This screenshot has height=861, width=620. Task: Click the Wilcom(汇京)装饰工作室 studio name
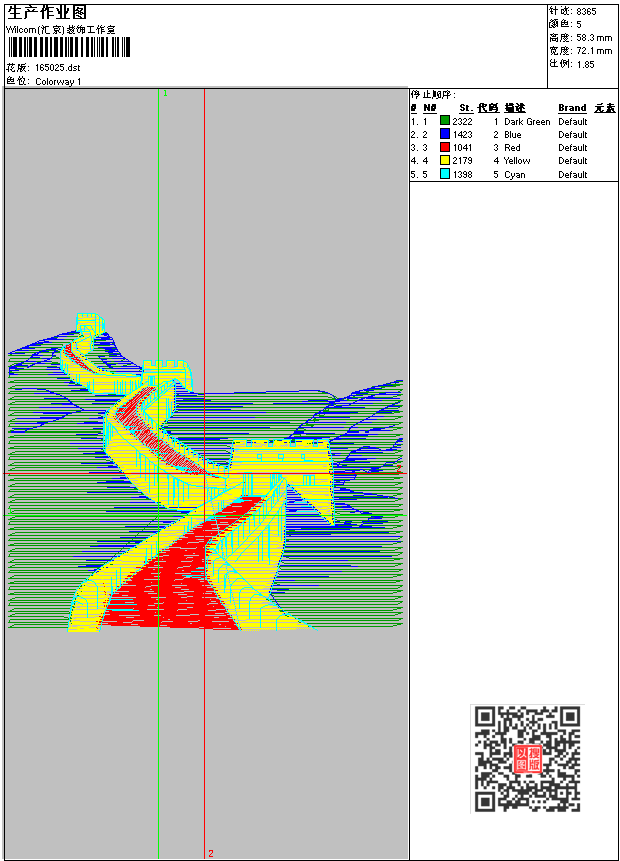[60, 30]
